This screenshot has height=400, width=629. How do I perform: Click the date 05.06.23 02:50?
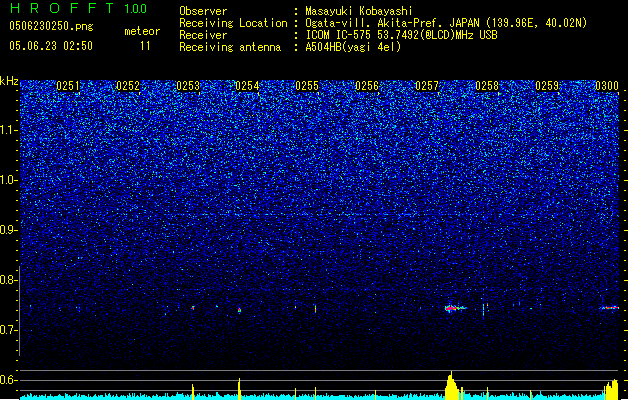[51, 46]
